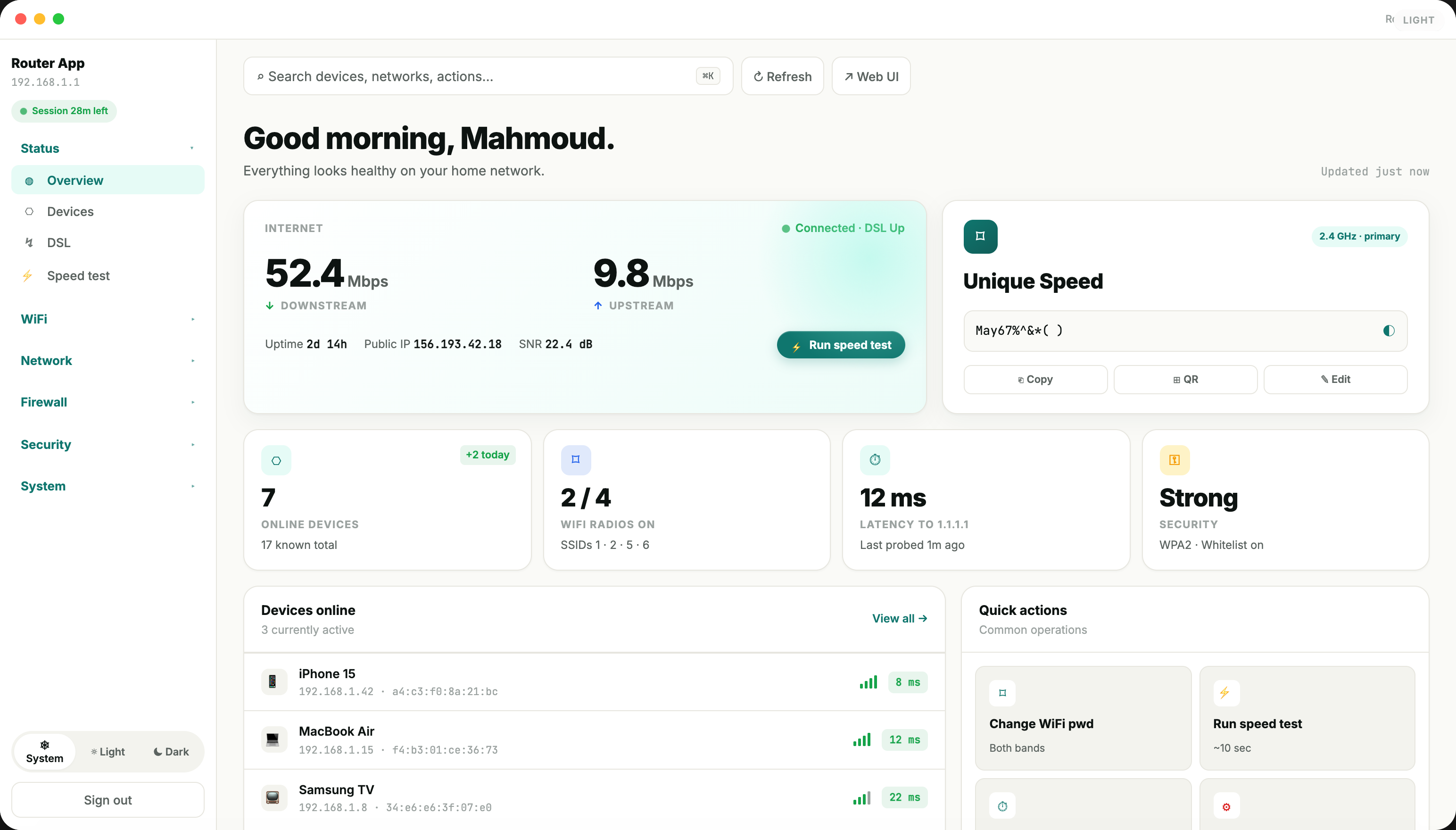This screenshot has height=830, width=1456.
Task: Click the 12 ms device latency badge
Action: (x=904, y=740)
